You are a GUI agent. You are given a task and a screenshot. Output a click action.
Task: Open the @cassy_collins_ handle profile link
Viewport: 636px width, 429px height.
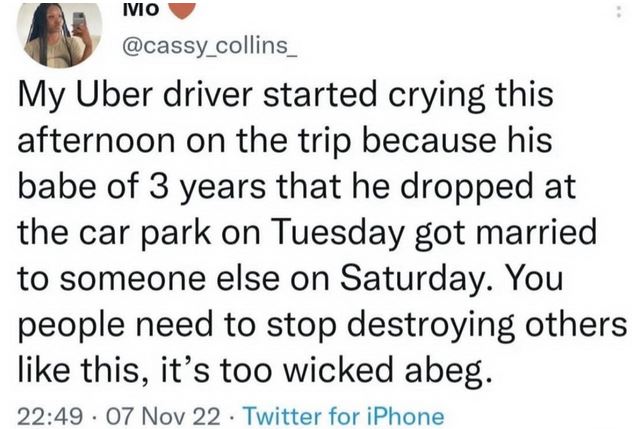[x=210, y=46]
